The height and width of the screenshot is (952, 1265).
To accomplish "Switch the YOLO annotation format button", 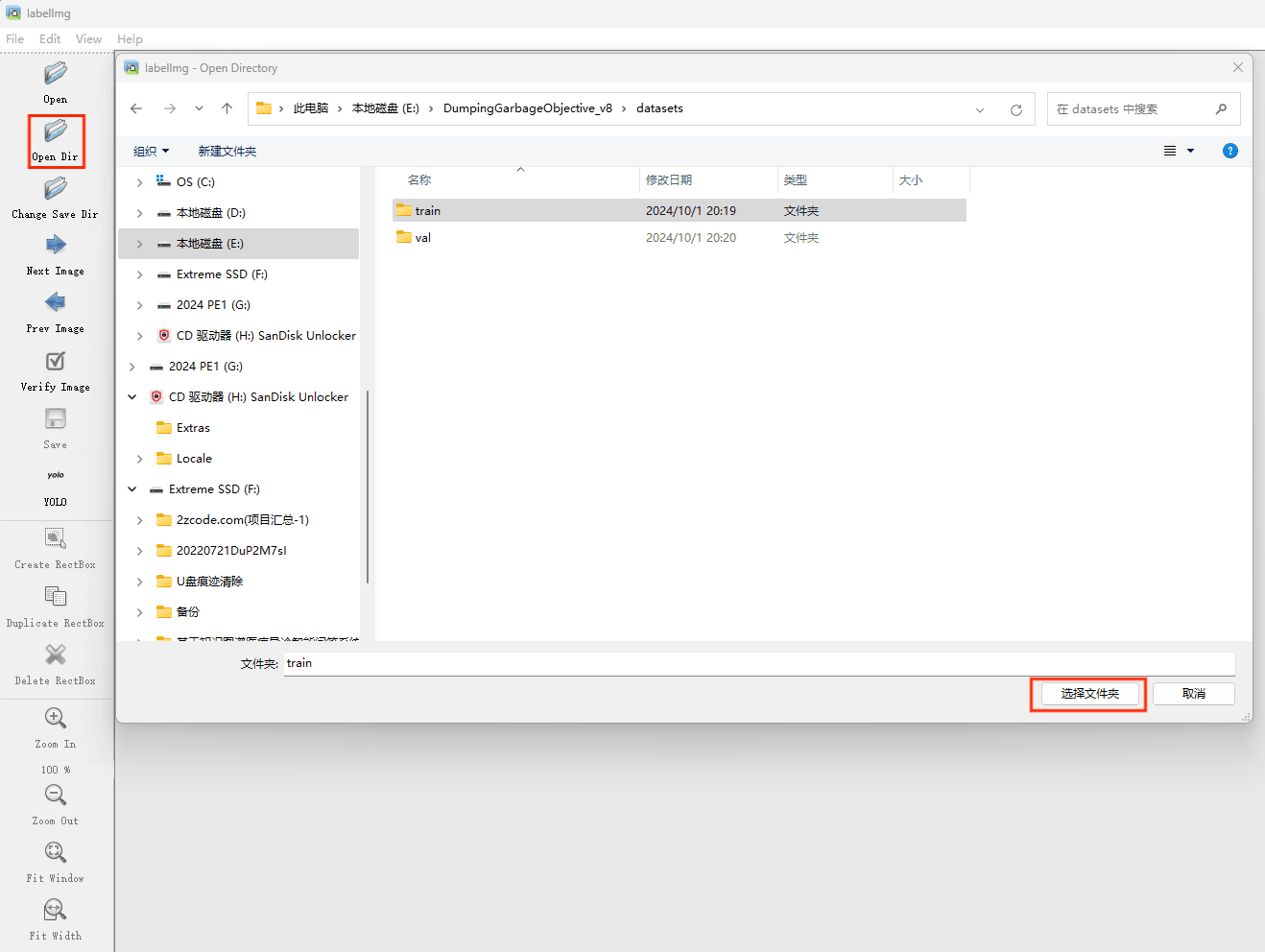I will [56, 476].
